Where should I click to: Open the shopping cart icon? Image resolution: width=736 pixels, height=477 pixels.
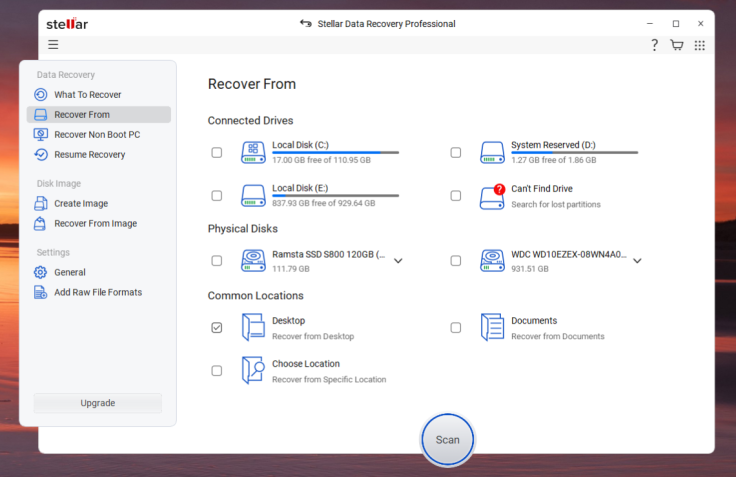point(677,45)
